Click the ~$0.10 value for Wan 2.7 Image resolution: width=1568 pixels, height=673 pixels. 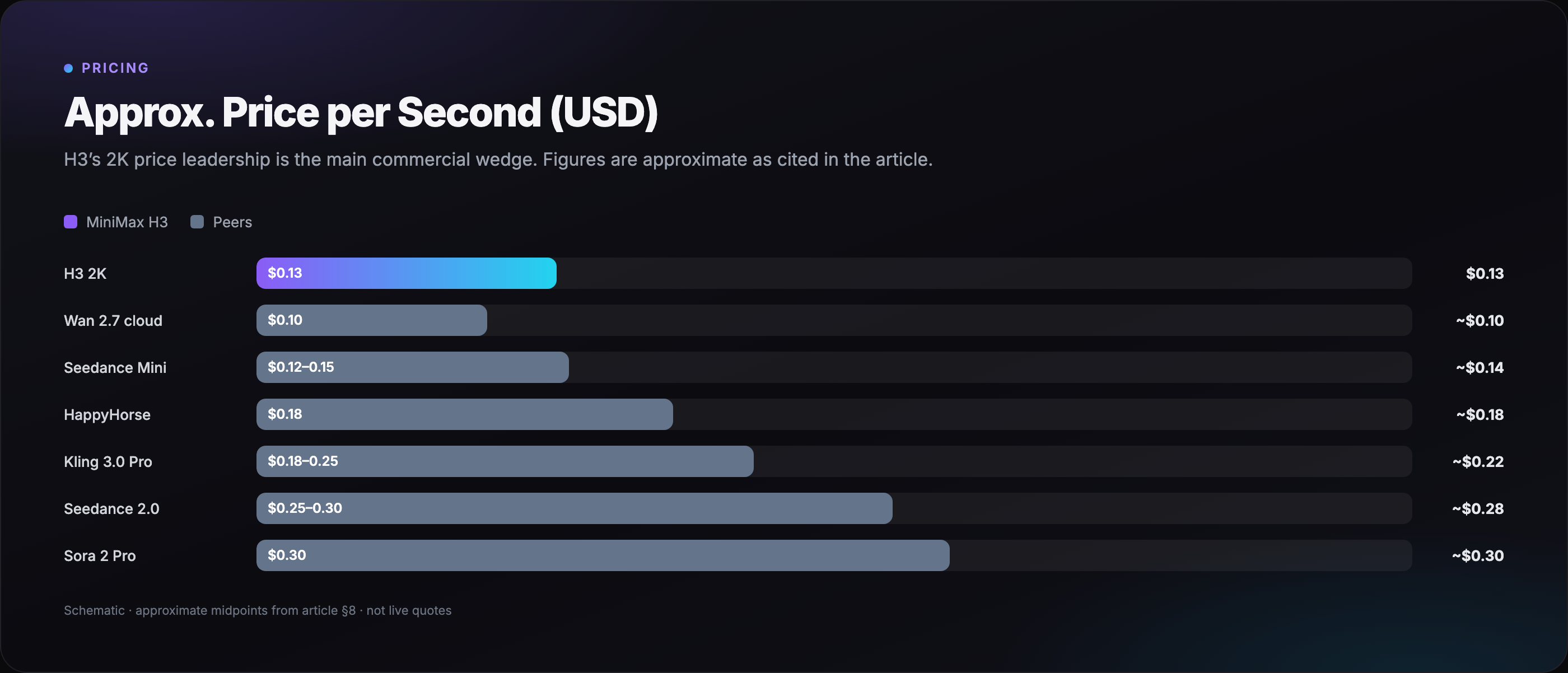[1479, 320]
